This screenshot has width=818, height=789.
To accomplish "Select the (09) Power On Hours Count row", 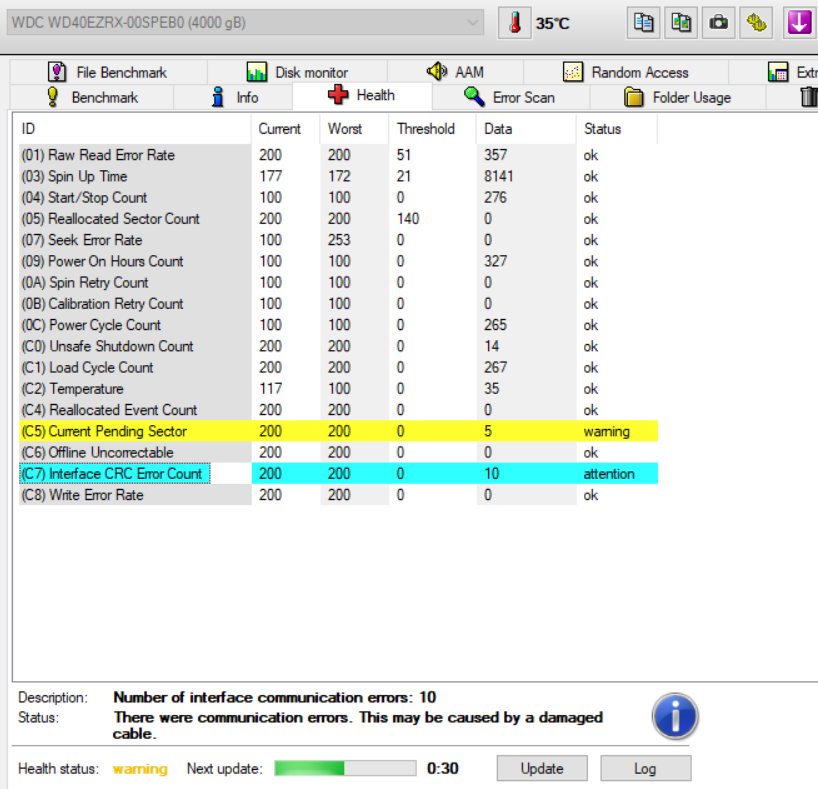I will coord(338,261).
